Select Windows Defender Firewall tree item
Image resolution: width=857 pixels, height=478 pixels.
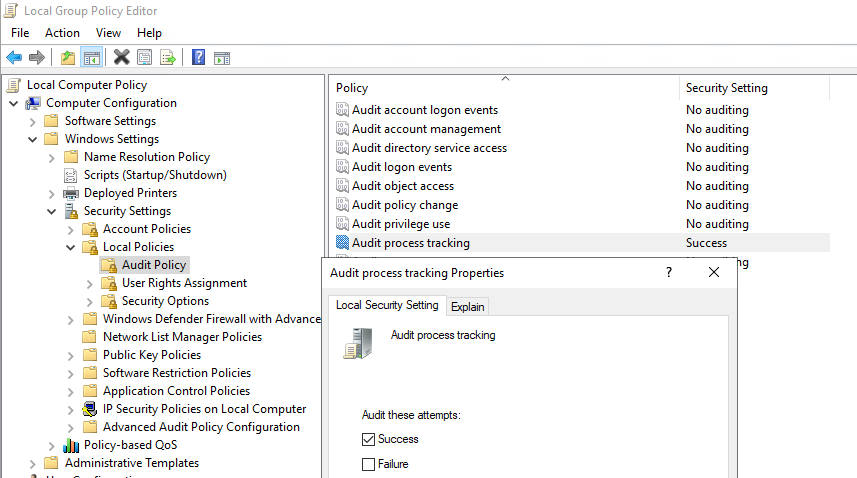[x=212, y=319]
